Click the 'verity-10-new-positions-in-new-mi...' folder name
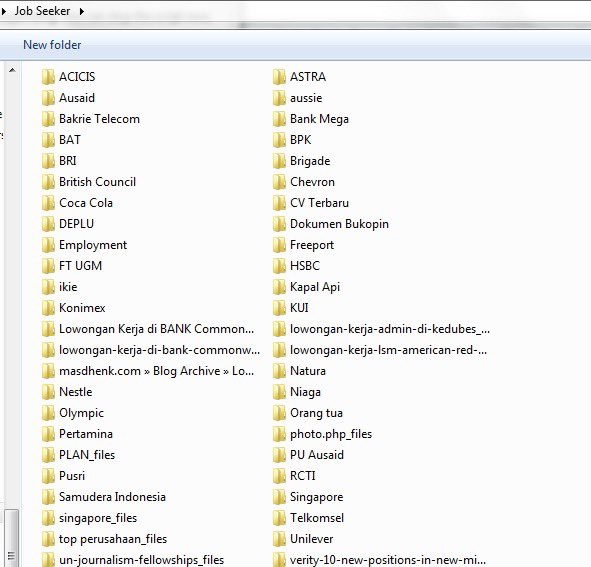This screenshot has height=567, width=591. pyautogui.click(x=388, y=560)
